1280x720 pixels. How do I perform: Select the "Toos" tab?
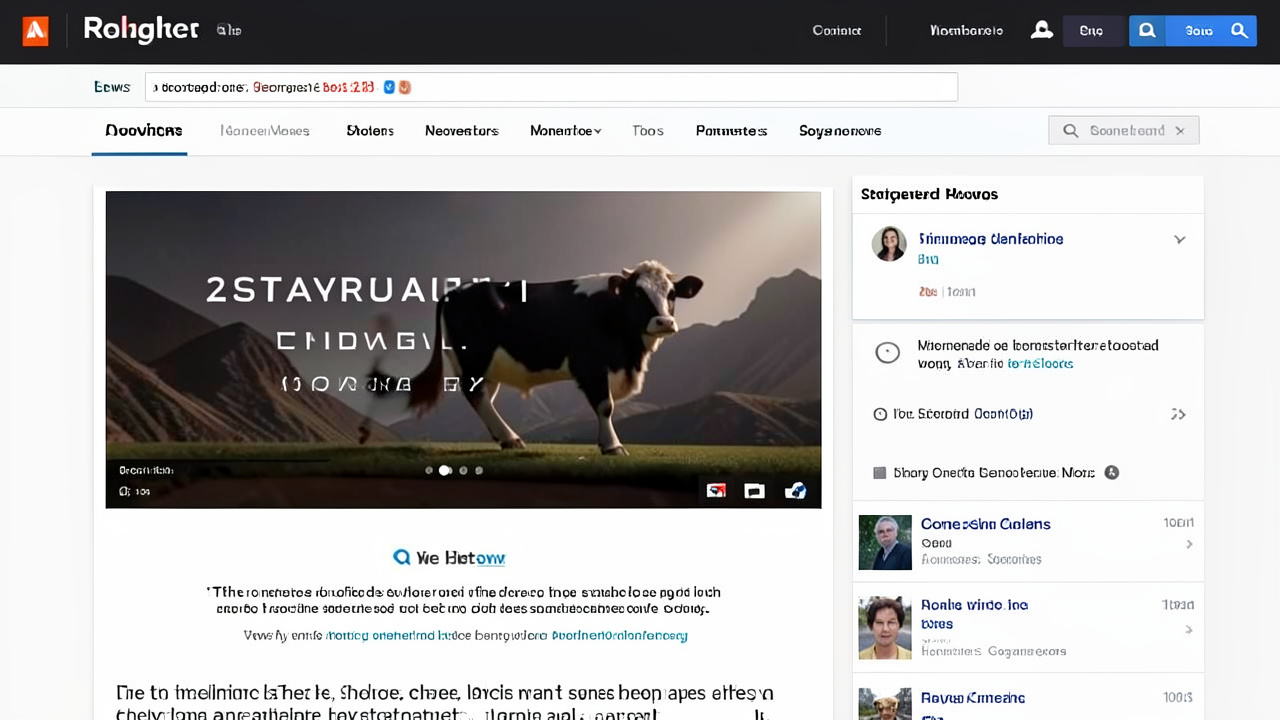pos(648,131)
